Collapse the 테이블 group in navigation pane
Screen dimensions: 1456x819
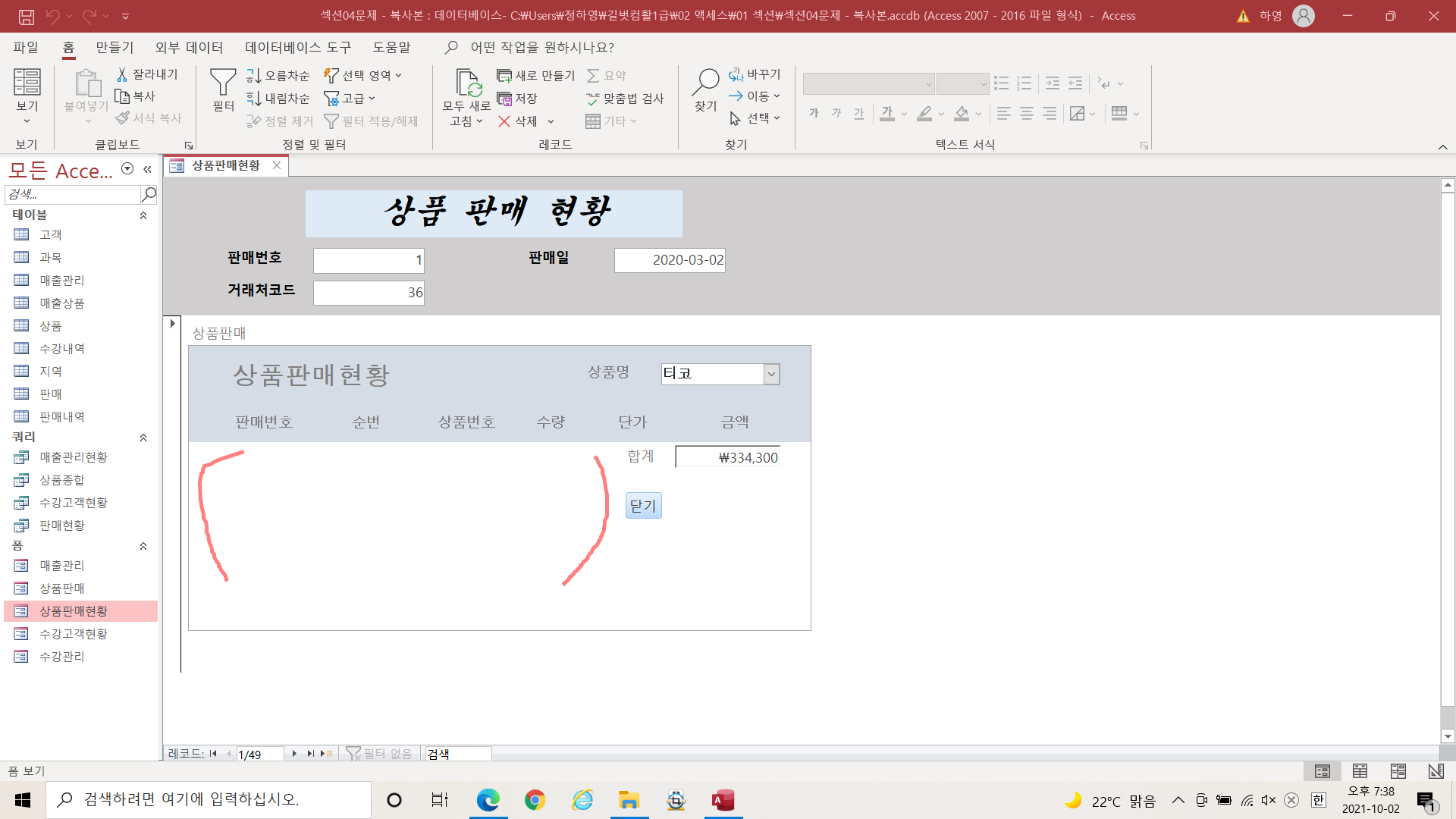143,215
